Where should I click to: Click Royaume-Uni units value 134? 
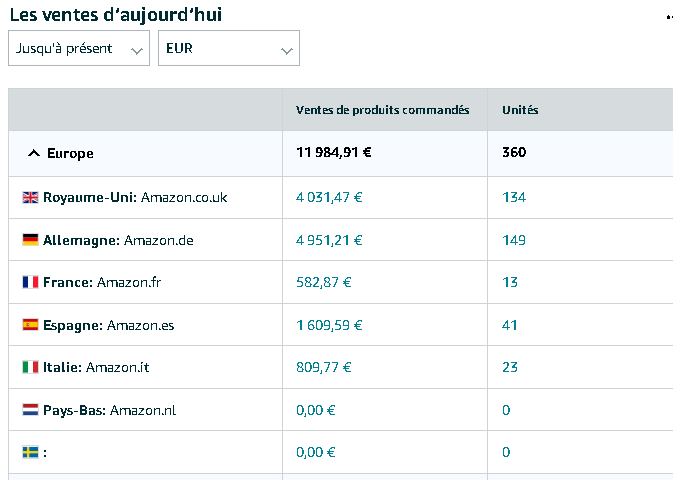pos(514,197)
